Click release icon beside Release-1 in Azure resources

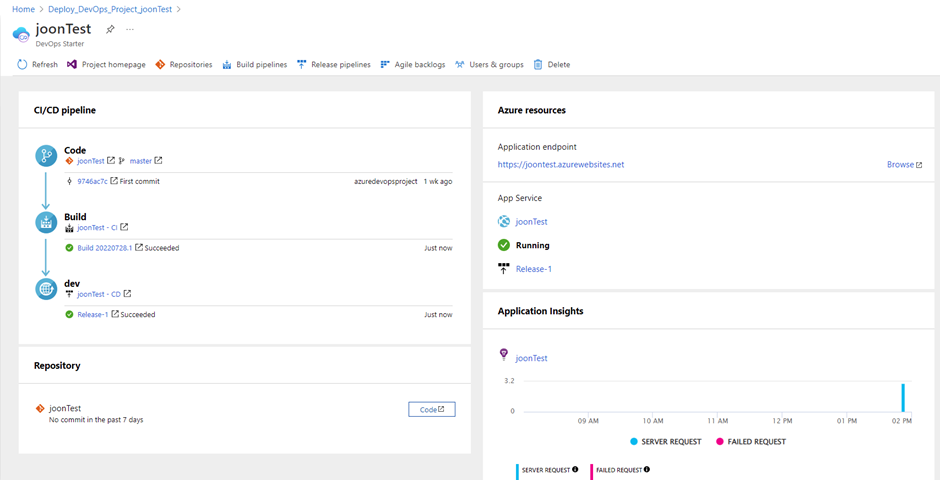click(504, 268)
